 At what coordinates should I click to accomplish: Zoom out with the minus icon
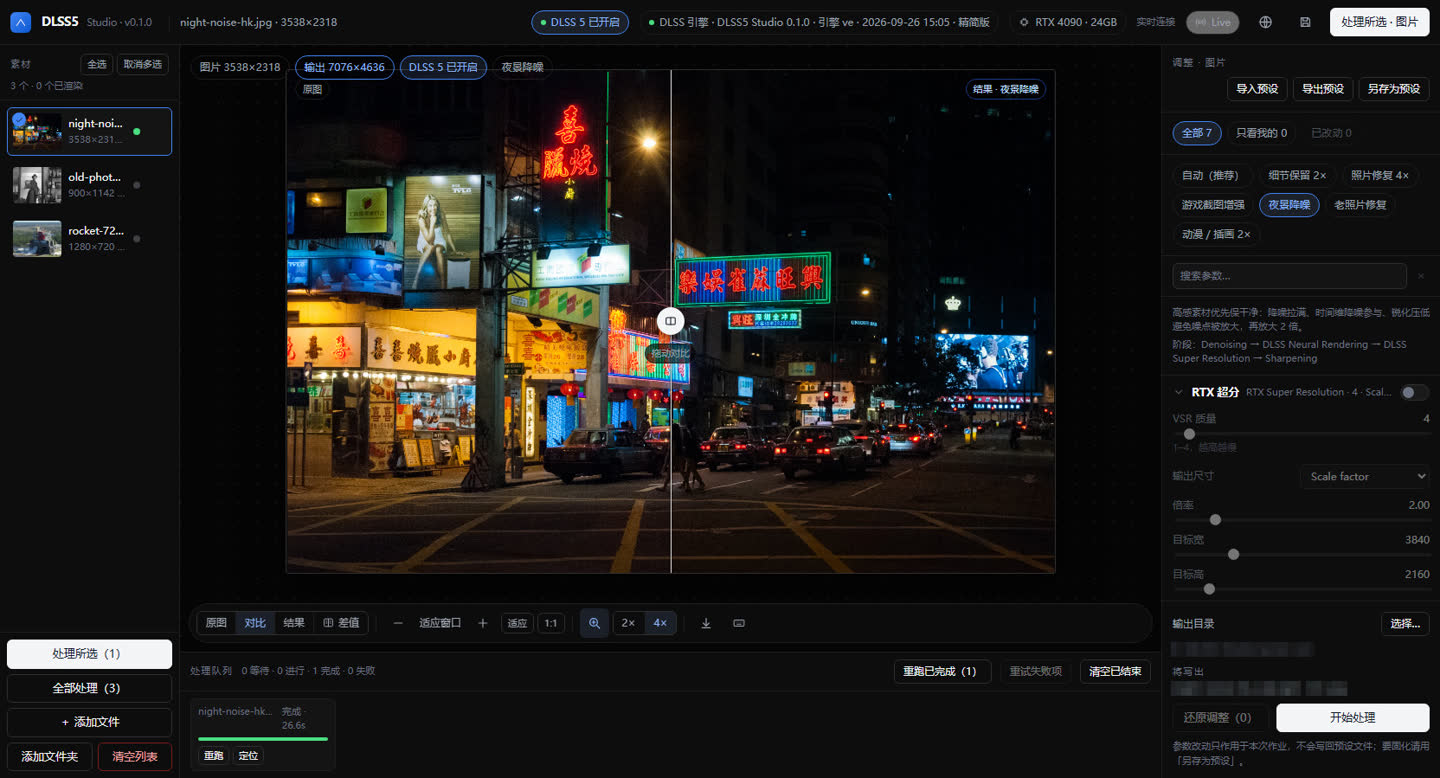398,623
